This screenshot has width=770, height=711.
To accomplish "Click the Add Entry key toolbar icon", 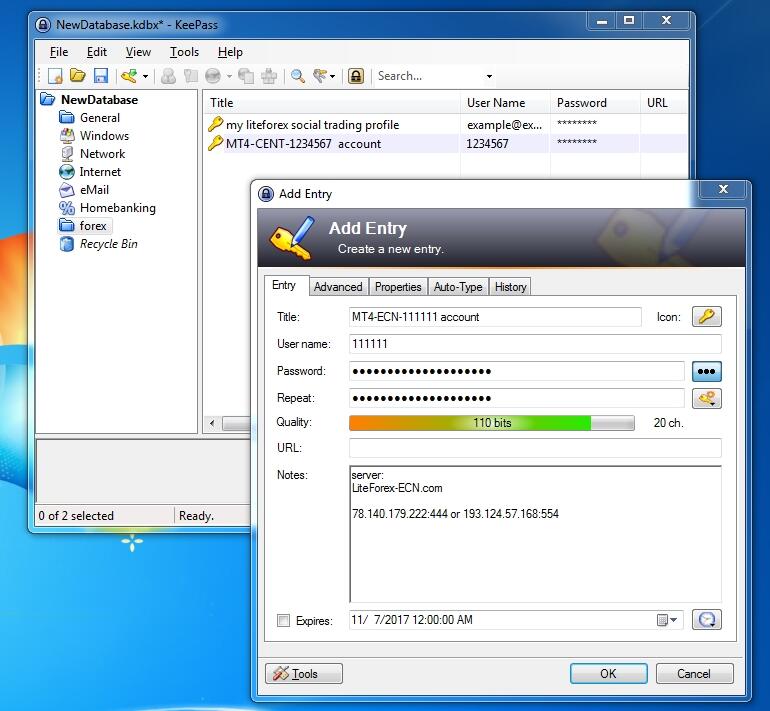I will [129, 76].
